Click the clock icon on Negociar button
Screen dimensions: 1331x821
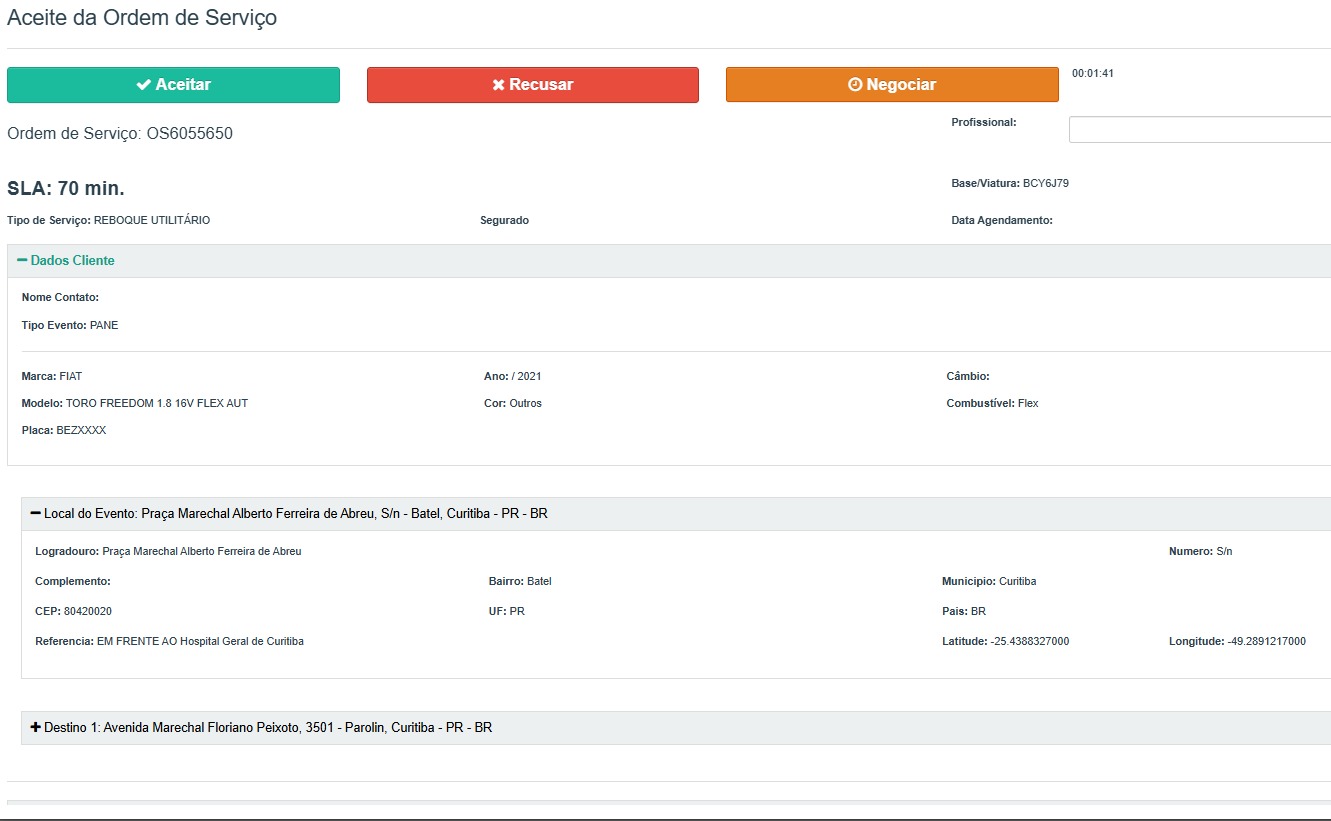854,85
